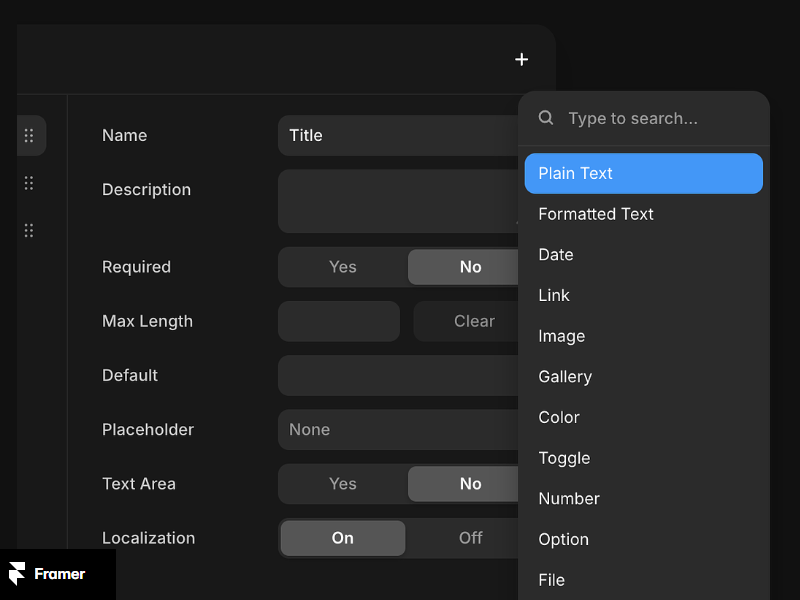Viewport: 800px width, 600px height.
Task: Turn Localization Off
Action: 468,538
